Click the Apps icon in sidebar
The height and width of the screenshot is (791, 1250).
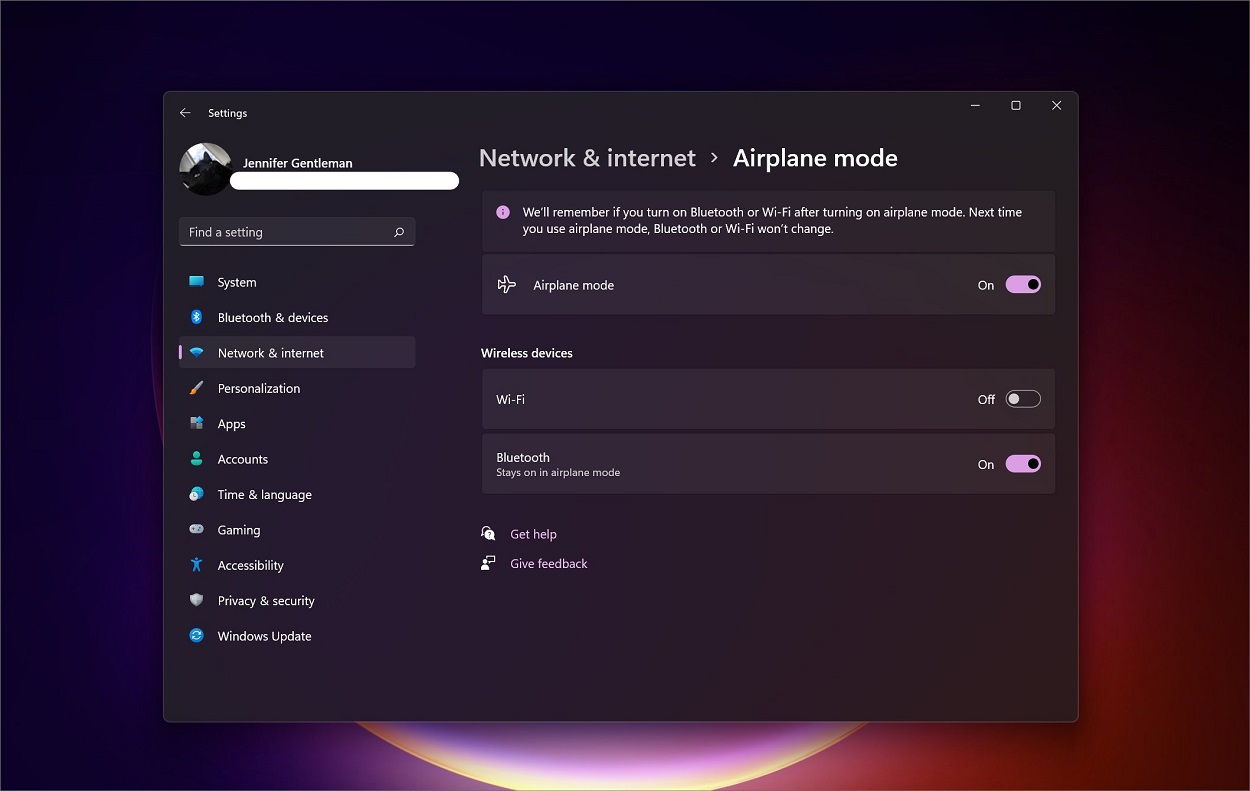(x=197, y=424)
